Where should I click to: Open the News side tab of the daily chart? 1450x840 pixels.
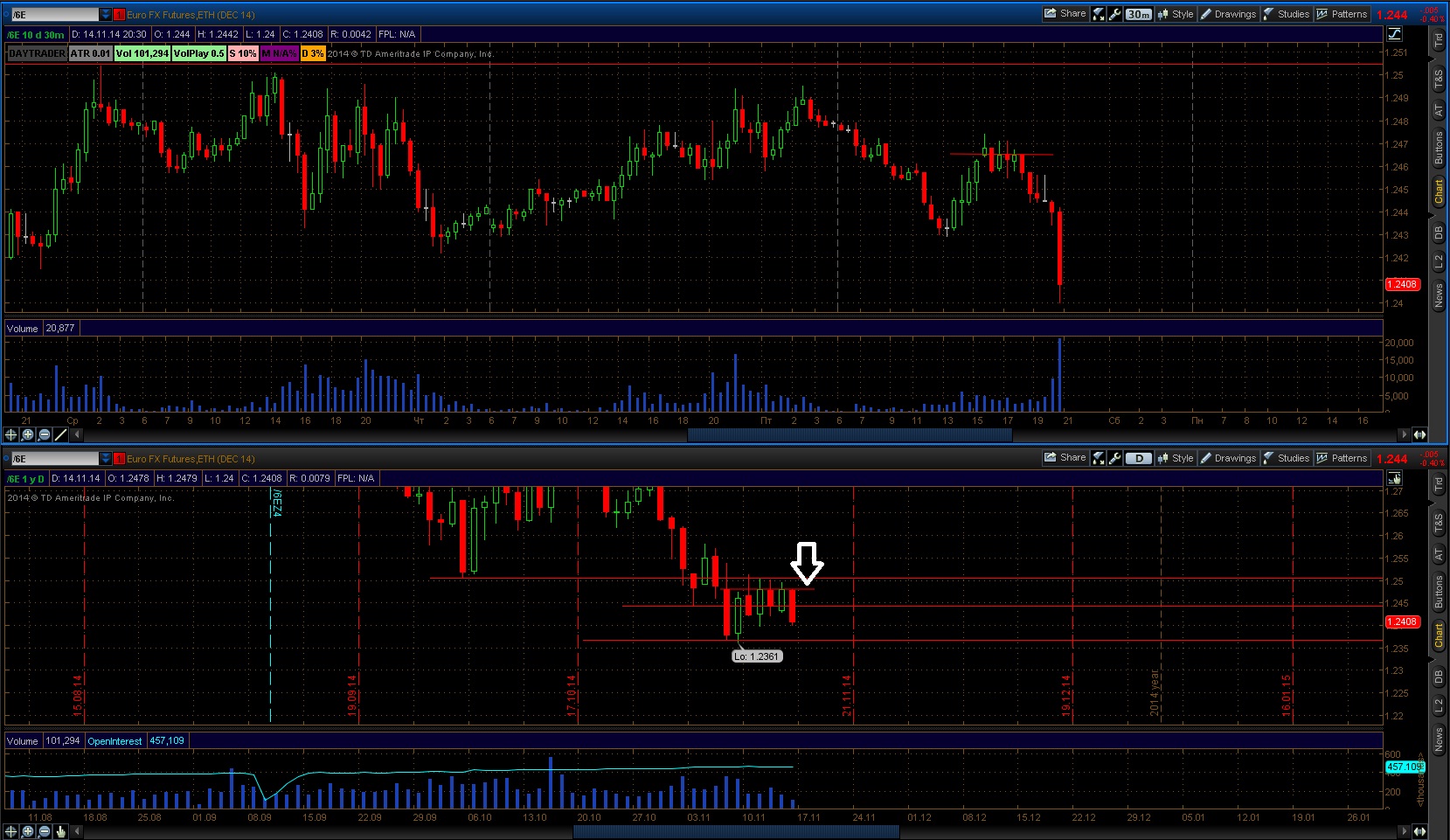point(1439,739)
